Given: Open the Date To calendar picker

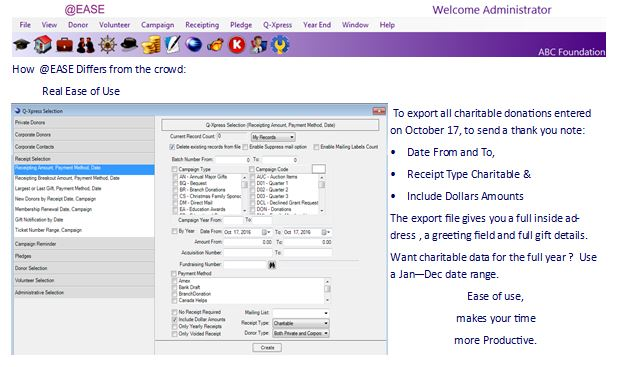Looking at the screenshot, I should [x=326, y=232].
